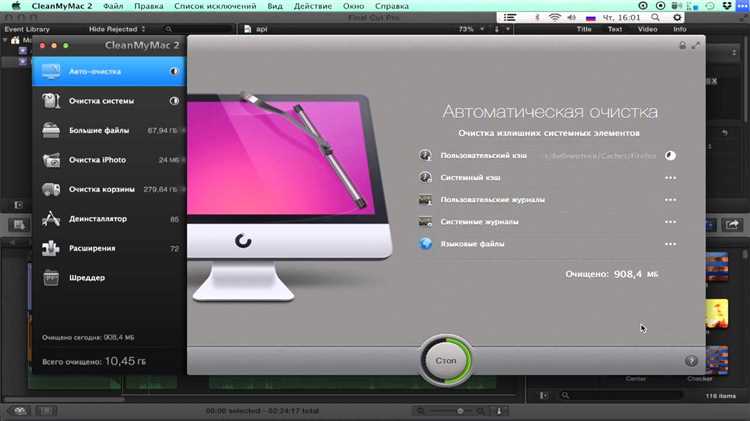Click the clock showing Чт, 16:01

click(x=621, y=18)
